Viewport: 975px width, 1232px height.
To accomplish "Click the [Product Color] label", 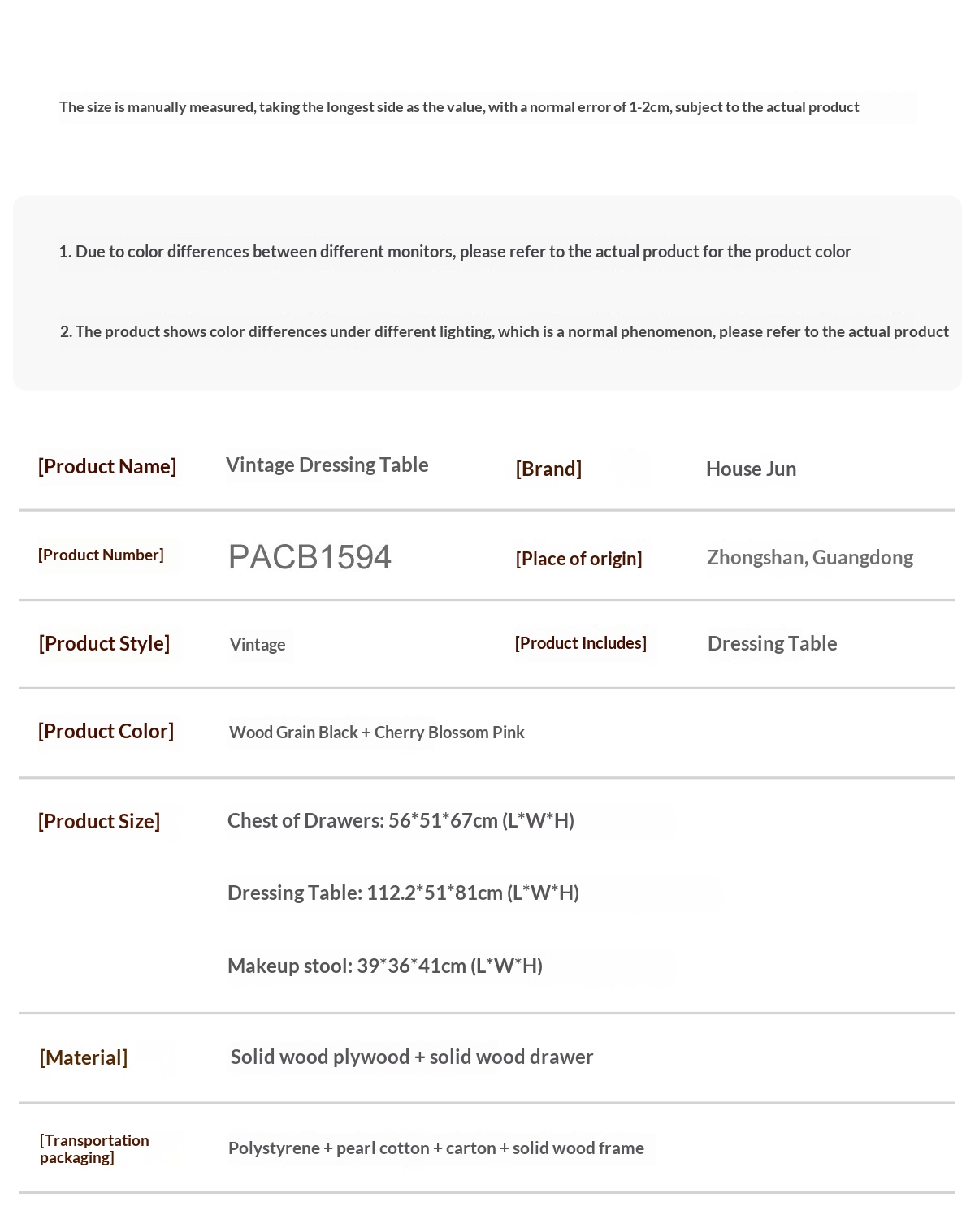I will tap(106, 732).
